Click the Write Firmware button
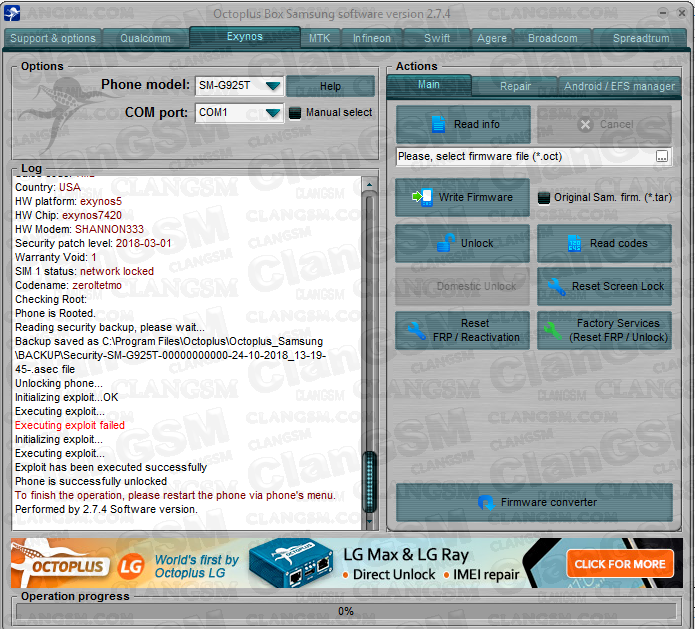Viewport: 695px width, 629px height. pos(462,197)
